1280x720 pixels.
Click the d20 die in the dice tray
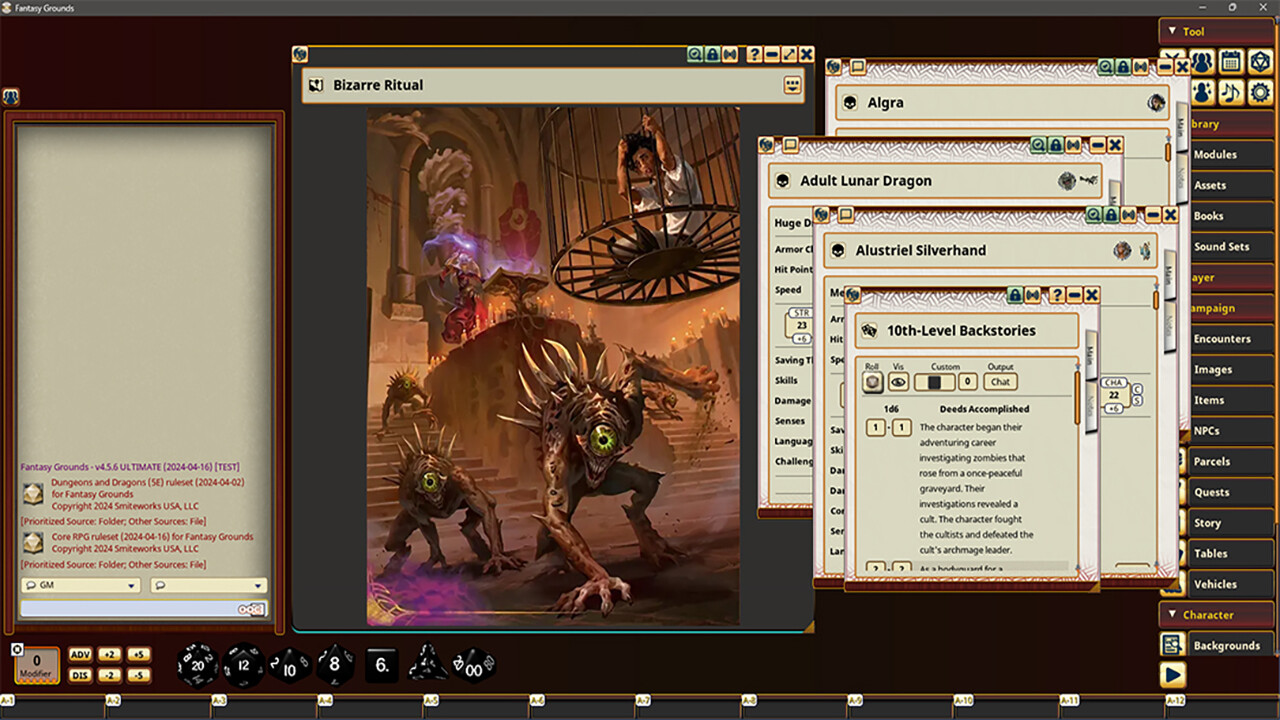[197, 665]
